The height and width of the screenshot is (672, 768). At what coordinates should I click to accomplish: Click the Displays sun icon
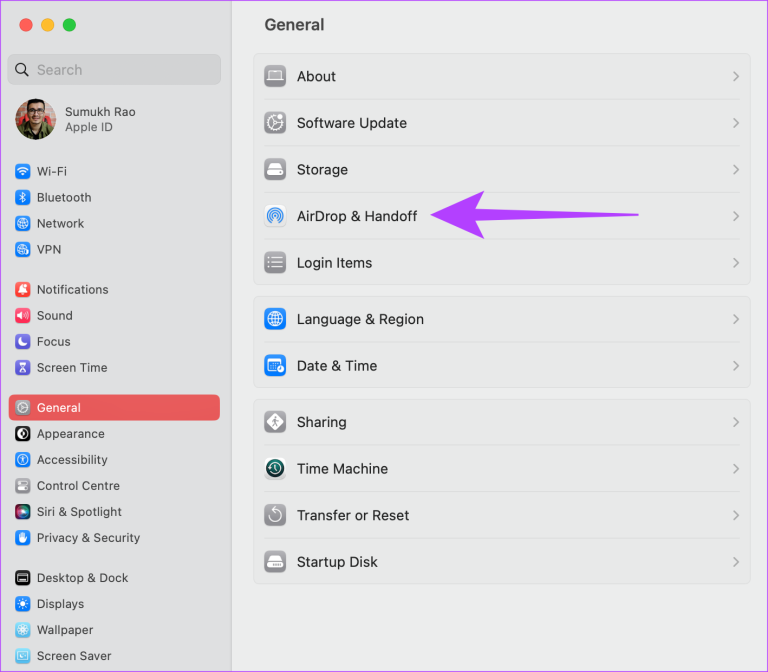[x=23, y=603]
